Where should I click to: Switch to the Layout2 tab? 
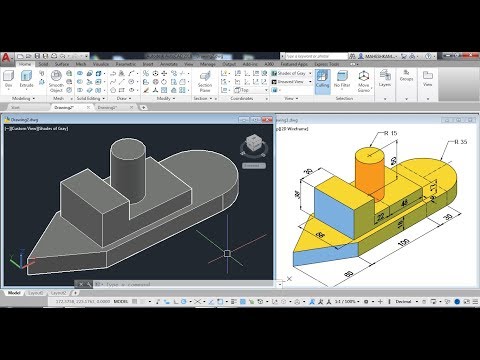[58, 293]
